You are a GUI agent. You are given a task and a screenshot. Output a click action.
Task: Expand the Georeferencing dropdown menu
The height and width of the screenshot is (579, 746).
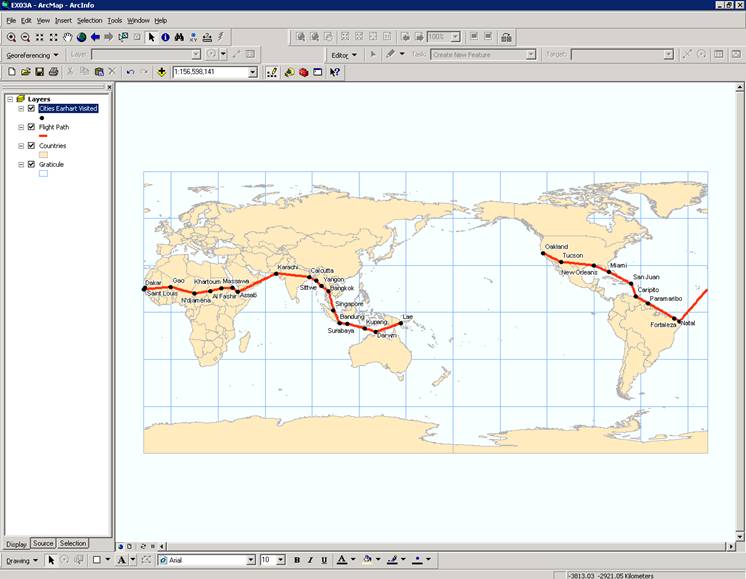click(32, 55)
